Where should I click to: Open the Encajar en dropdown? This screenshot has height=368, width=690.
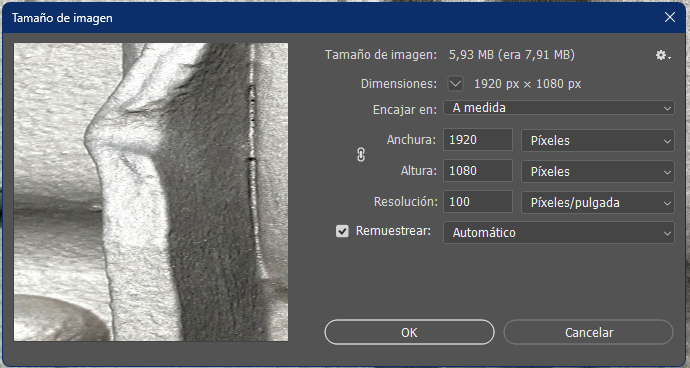[x=558, y=108]
